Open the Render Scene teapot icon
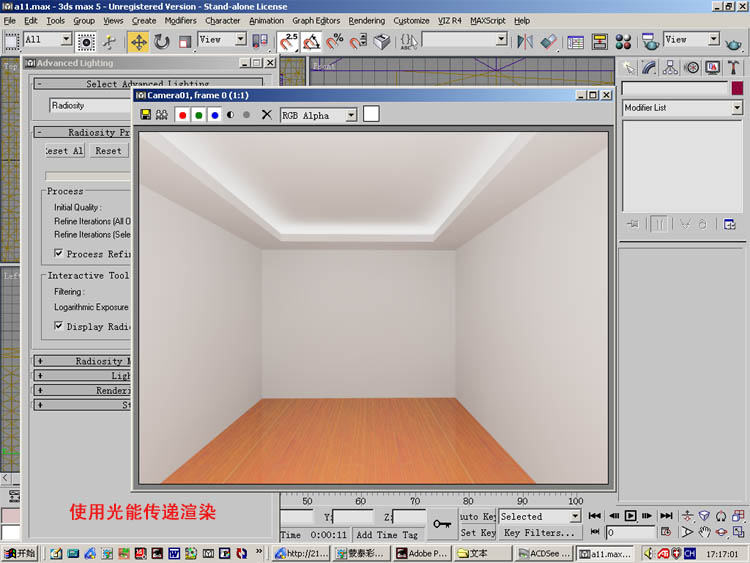750x563 pixels. (650, 42)
